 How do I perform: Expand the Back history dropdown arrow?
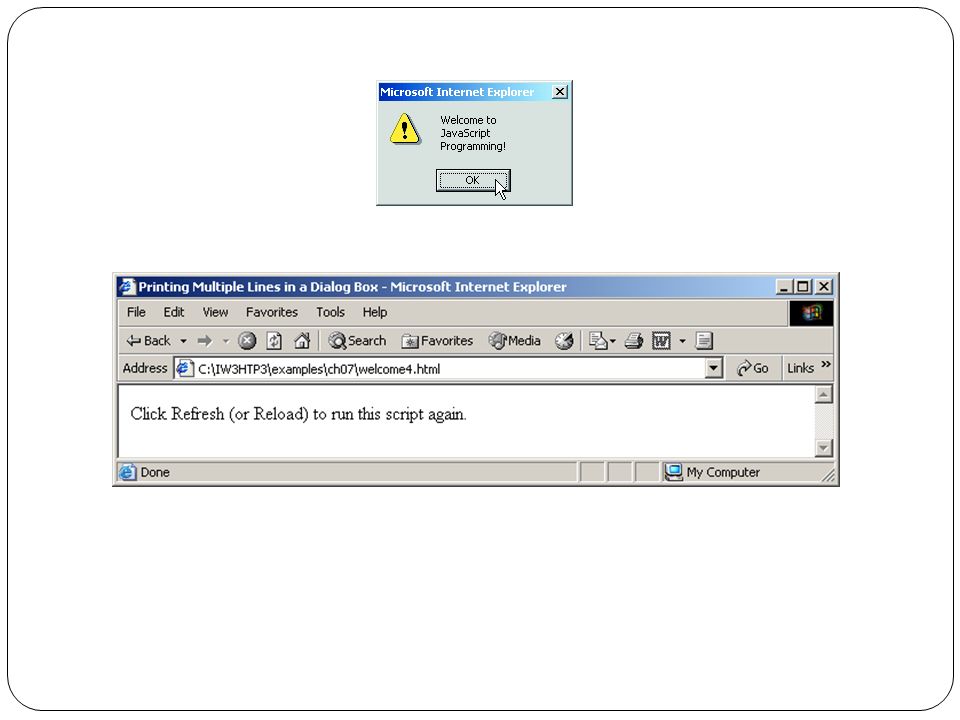pyautogui.click(x=183, y=341)
